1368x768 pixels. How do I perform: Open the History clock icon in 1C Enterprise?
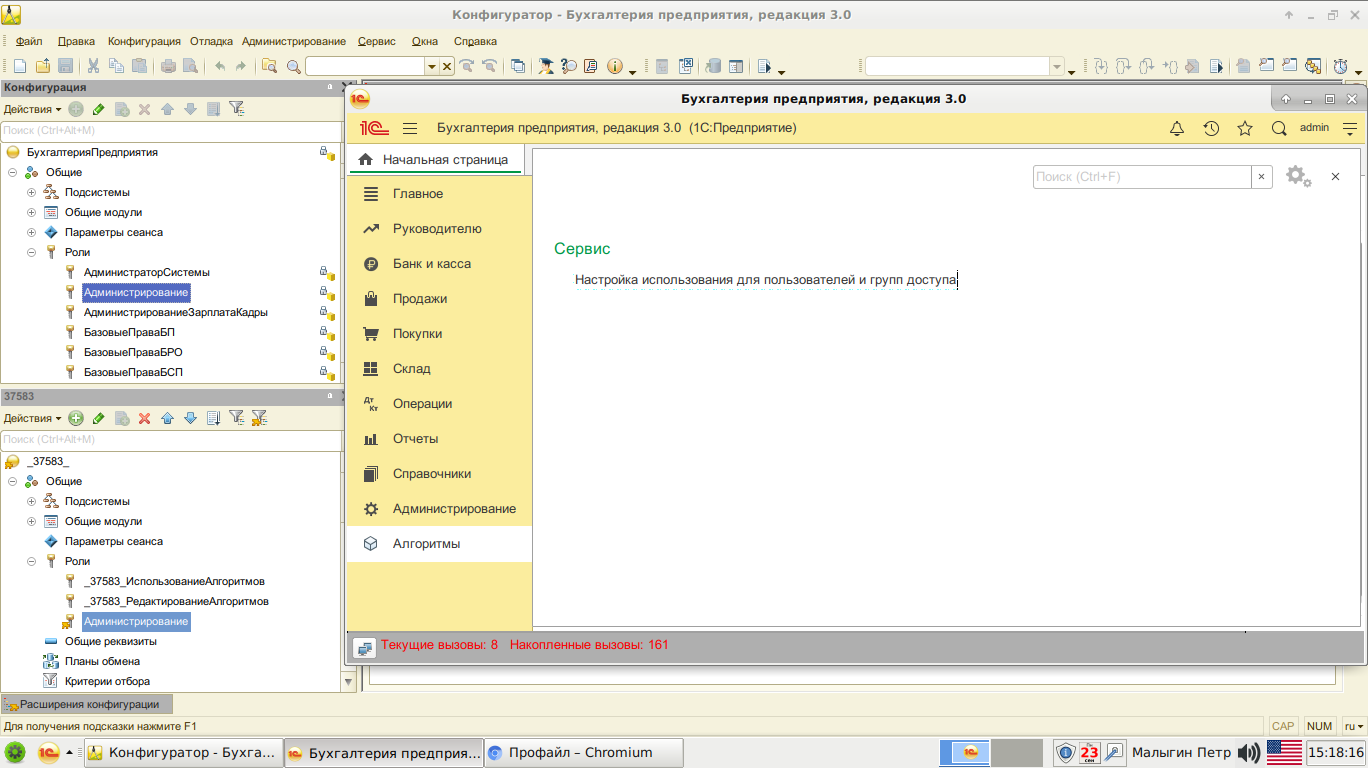[x=1211, y=128]
